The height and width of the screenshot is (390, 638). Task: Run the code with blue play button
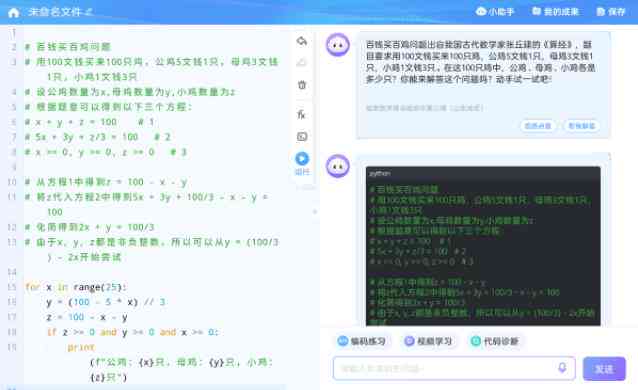coord(302,159)
